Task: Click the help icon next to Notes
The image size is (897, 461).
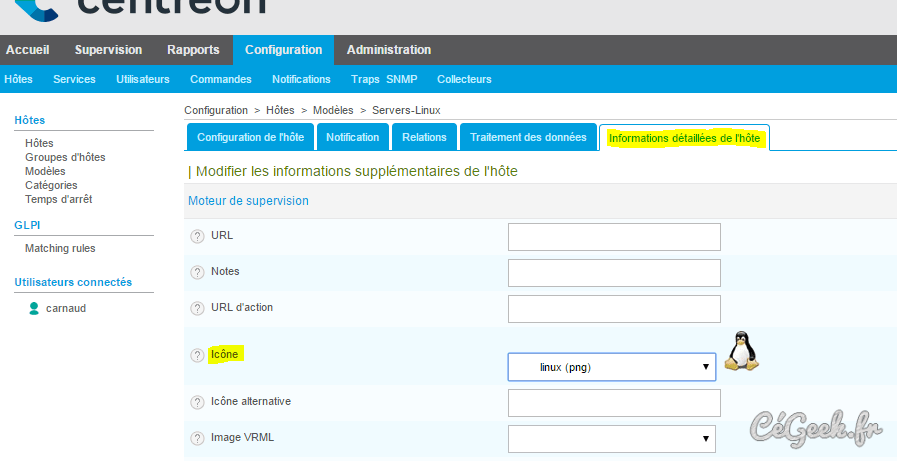Action: [x=197, y=272]
